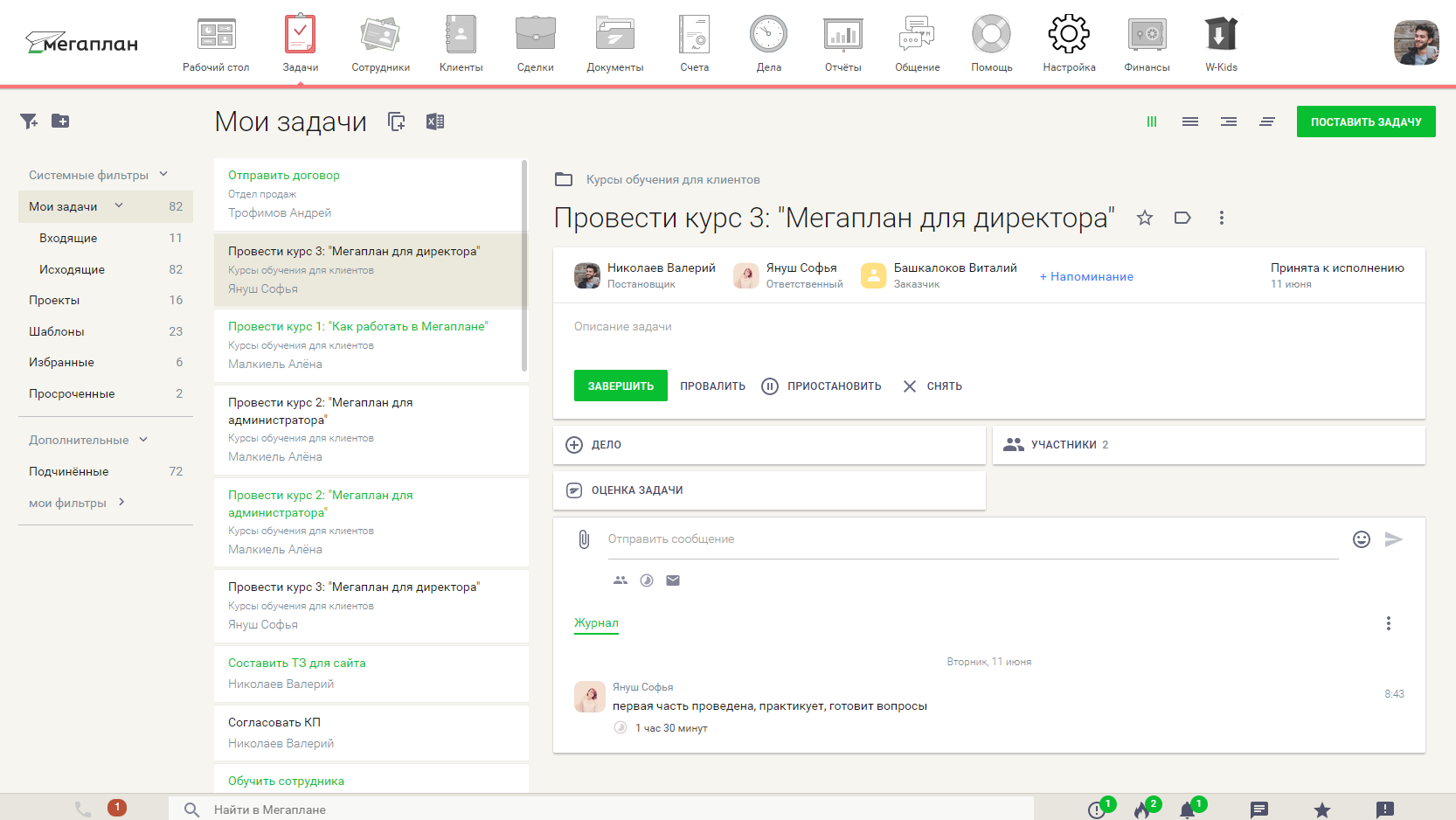
Task: Click the tag label icon next to task title
Action: tap(1182, 218)
